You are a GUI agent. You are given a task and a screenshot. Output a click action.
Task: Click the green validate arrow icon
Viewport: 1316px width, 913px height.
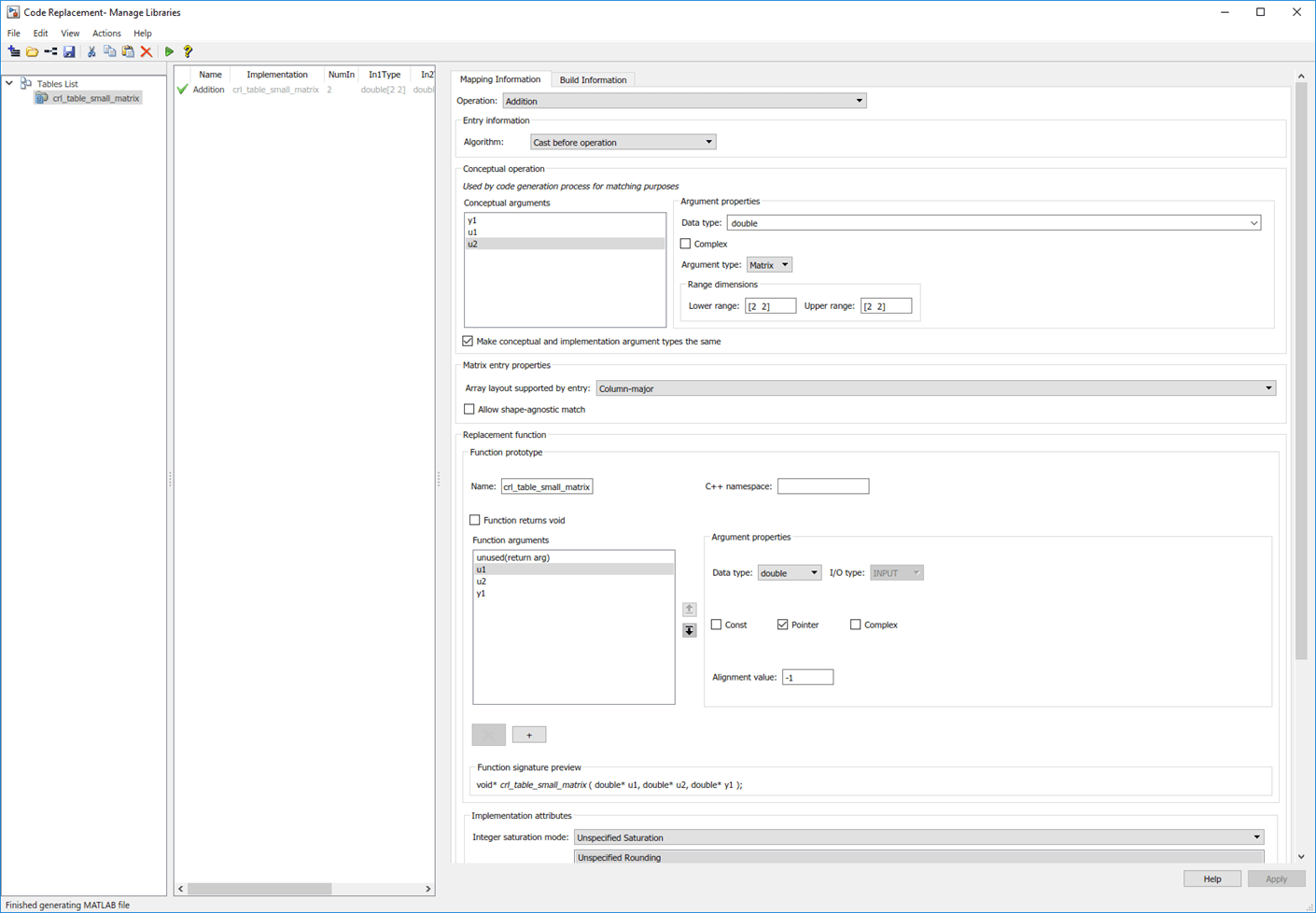click(169, 52)
